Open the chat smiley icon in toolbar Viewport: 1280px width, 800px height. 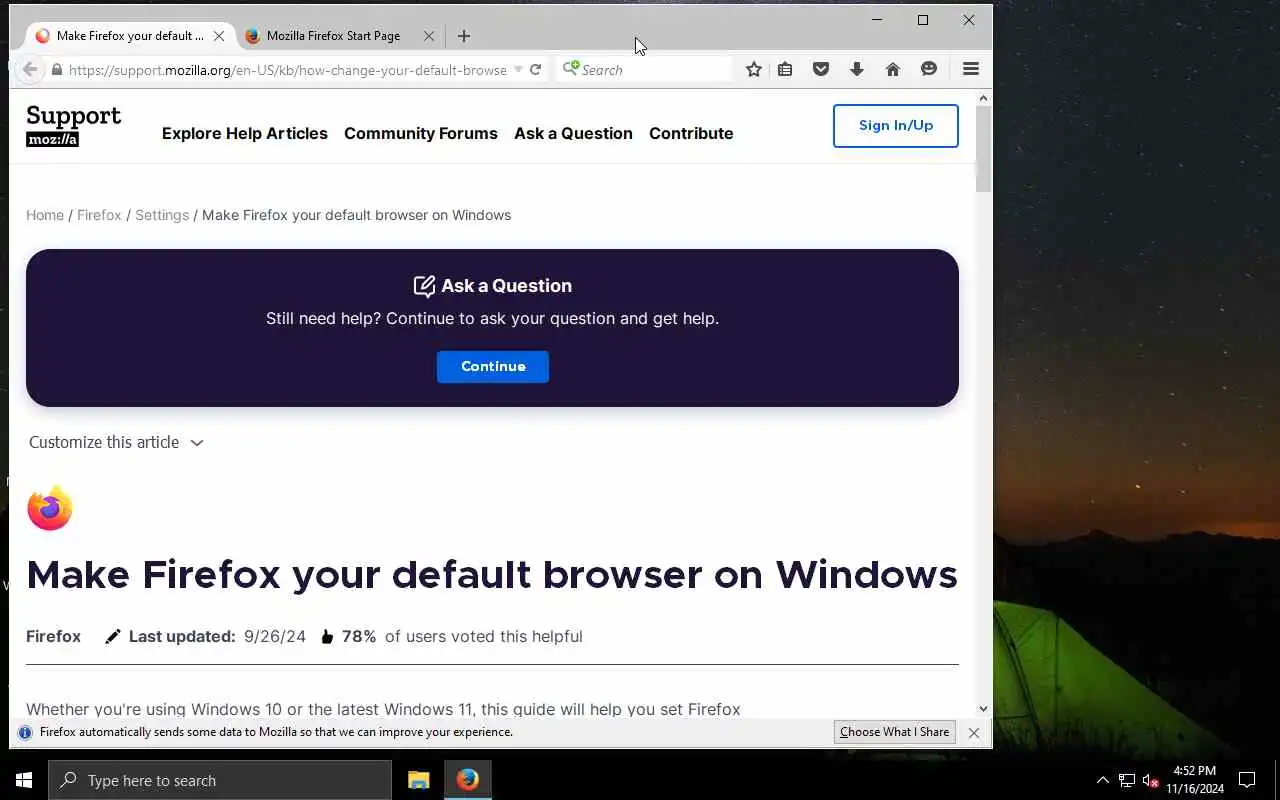(929, 69)
